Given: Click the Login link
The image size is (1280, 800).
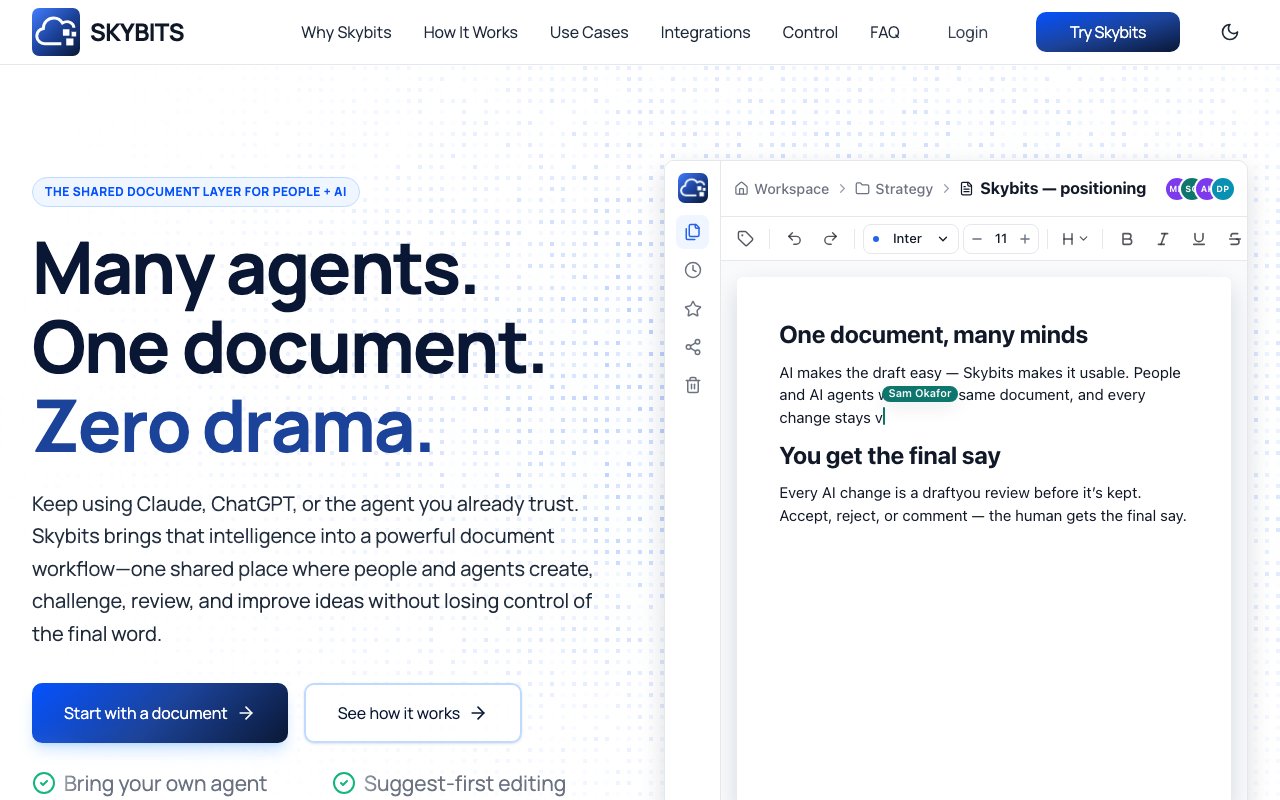Looking at the screenshot, I should (967, 32).
